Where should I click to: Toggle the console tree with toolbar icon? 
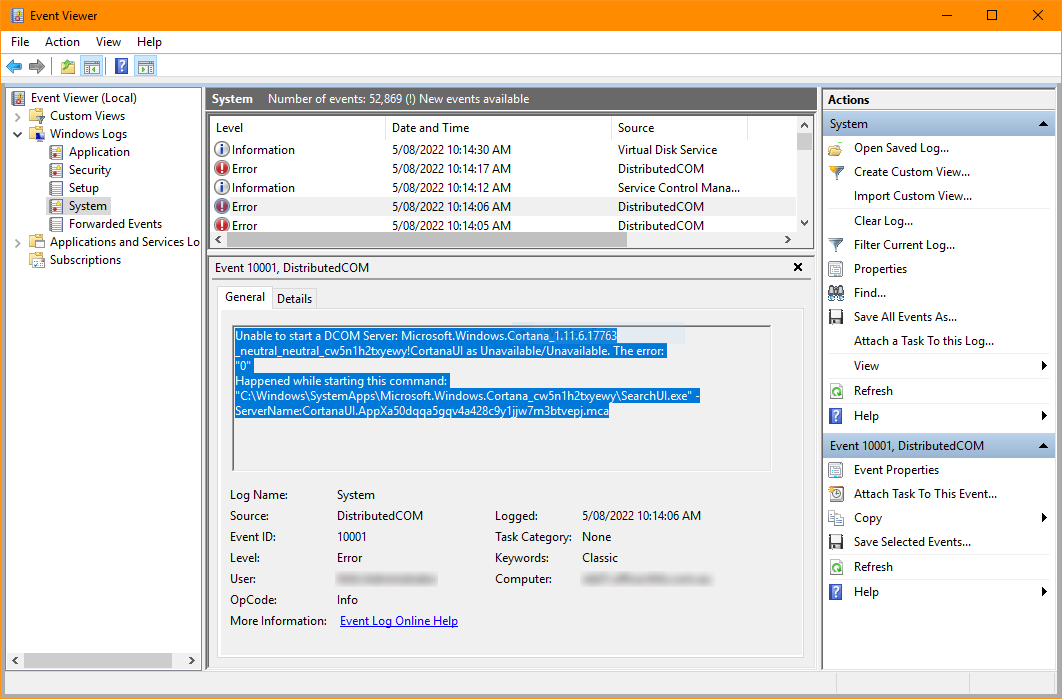(91, 66)
